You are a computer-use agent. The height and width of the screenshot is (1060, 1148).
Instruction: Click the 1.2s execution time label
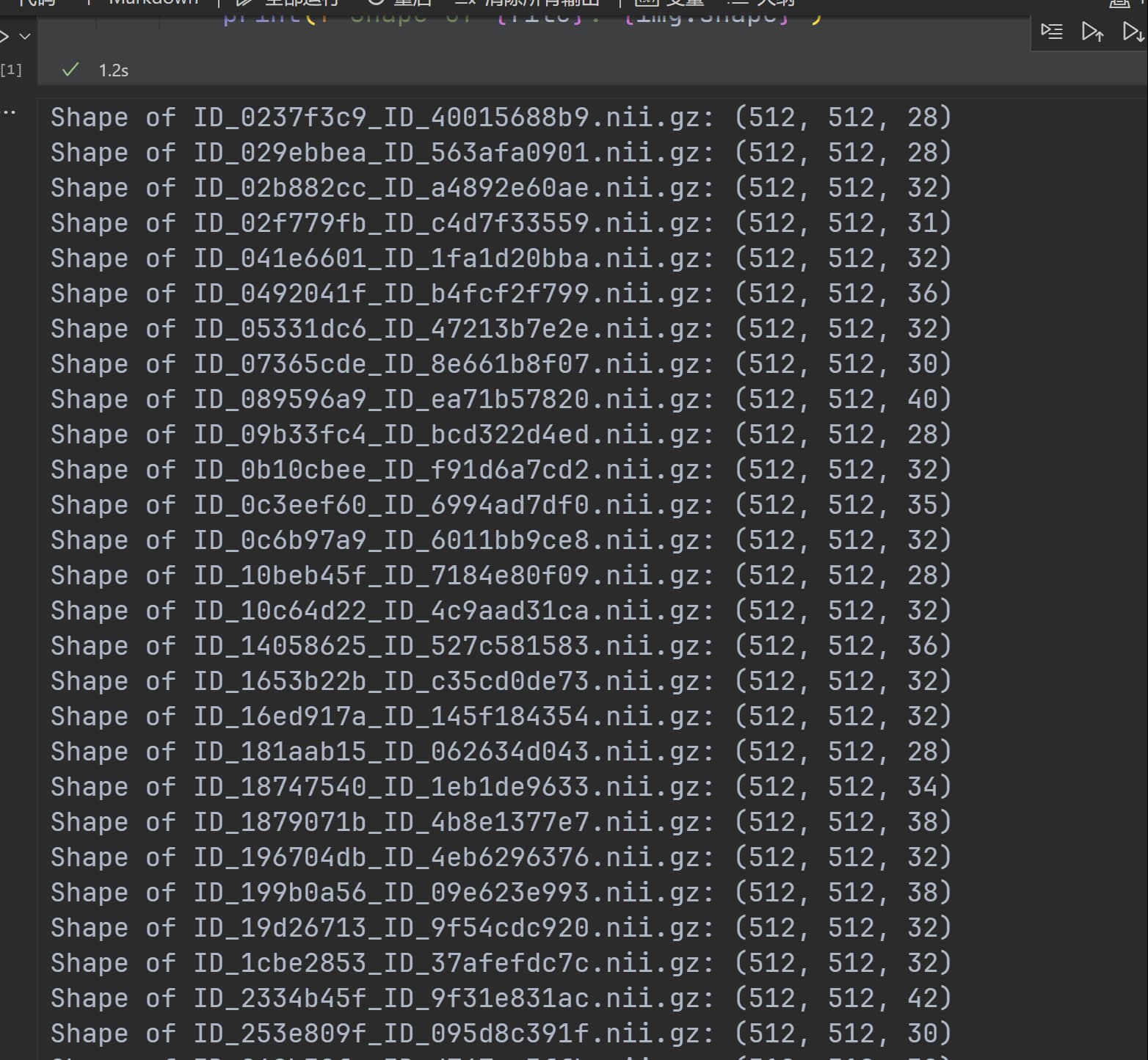113,70
